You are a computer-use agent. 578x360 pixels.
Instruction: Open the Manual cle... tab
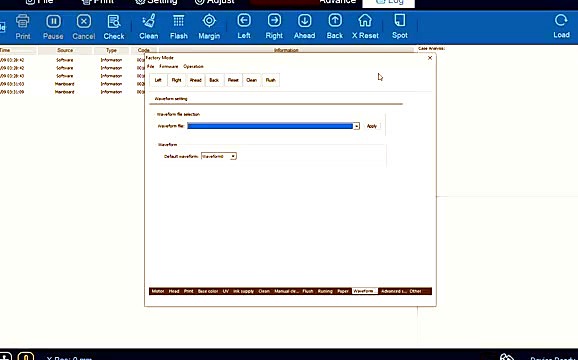point(286,291)
